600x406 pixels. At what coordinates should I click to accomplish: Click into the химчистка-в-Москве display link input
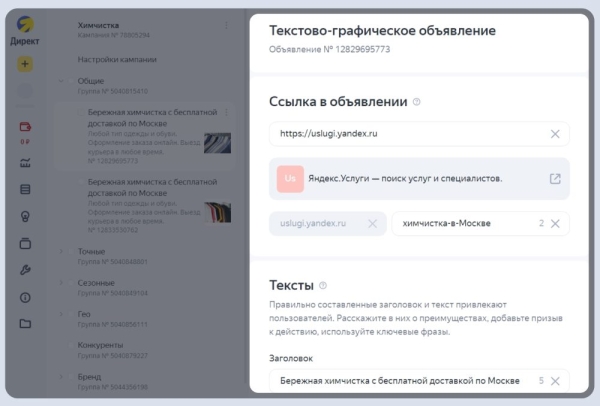[480, 223]
